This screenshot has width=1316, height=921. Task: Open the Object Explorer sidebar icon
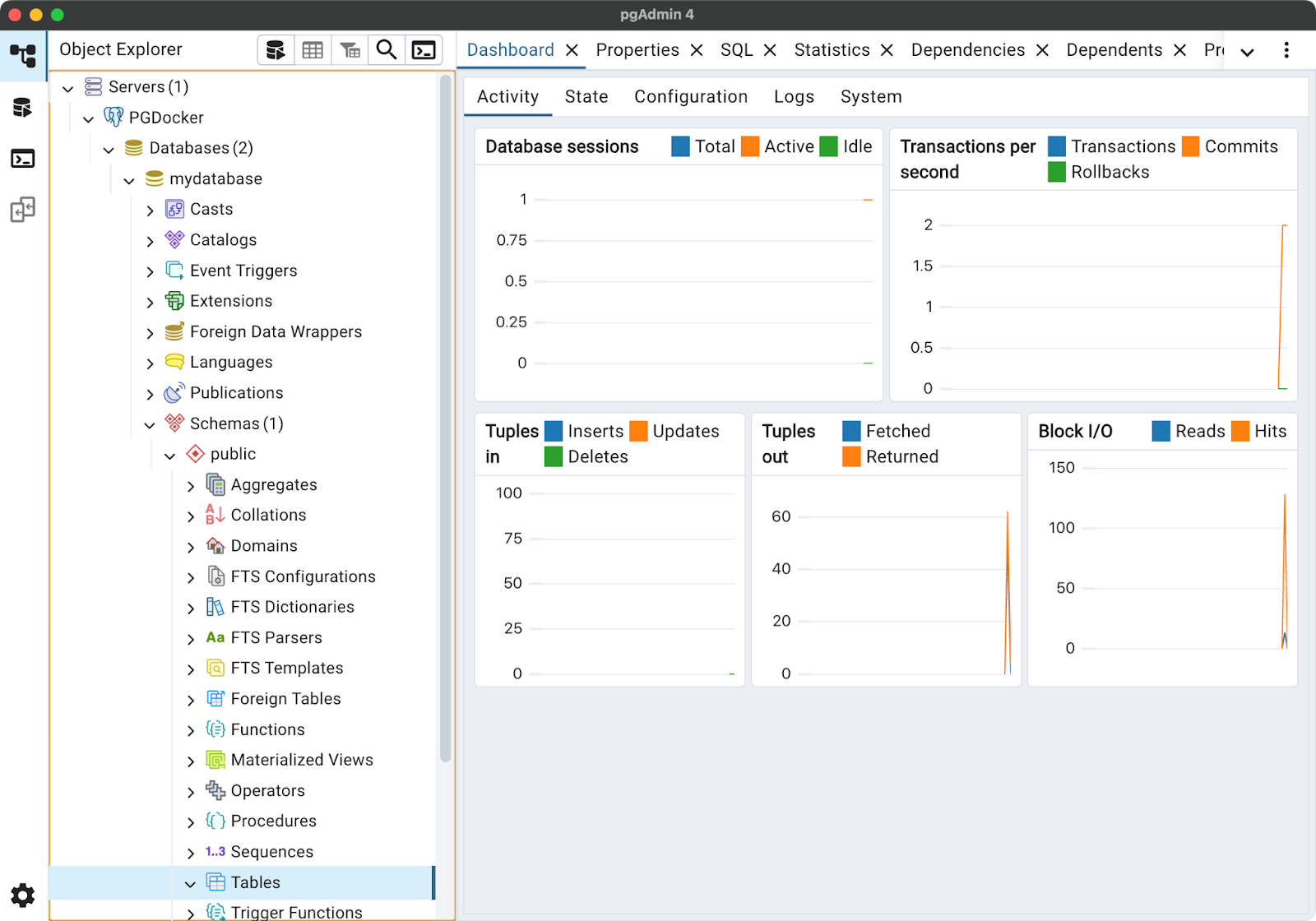(x=23, y=56)
